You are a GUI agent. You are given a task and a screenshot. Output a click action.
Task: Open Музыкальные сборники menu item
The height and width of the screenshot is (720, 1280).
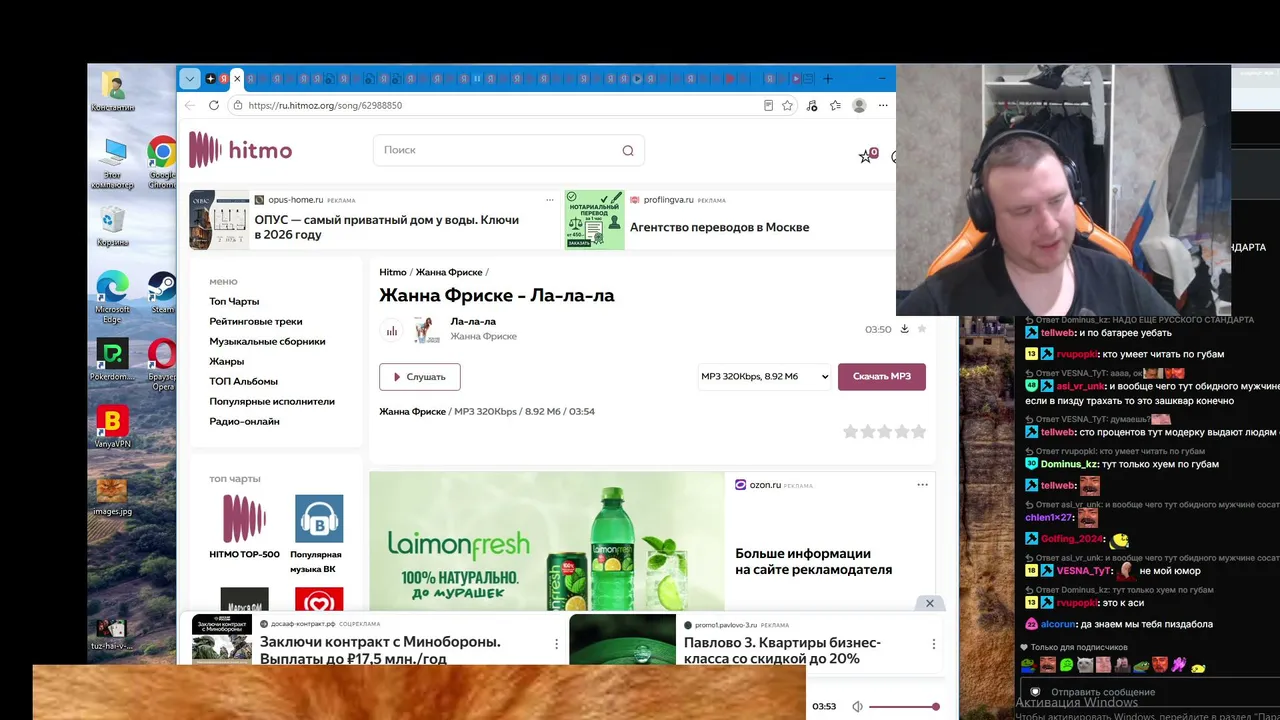267,341
